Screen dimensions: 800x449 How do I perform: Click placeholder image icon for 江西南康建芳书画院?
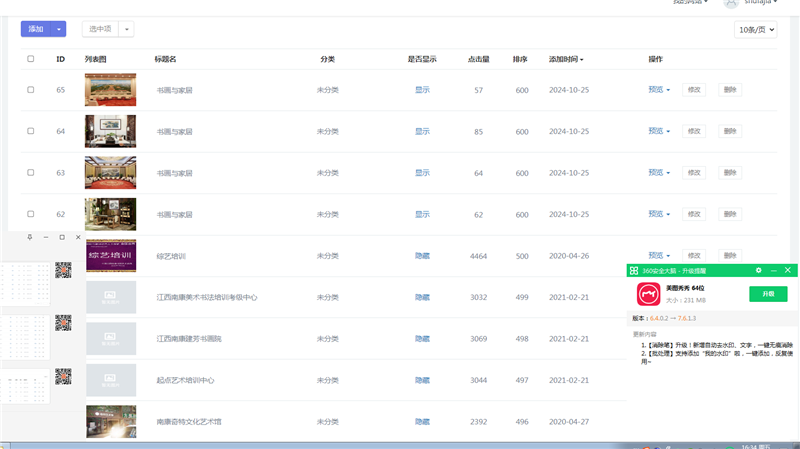110,339
